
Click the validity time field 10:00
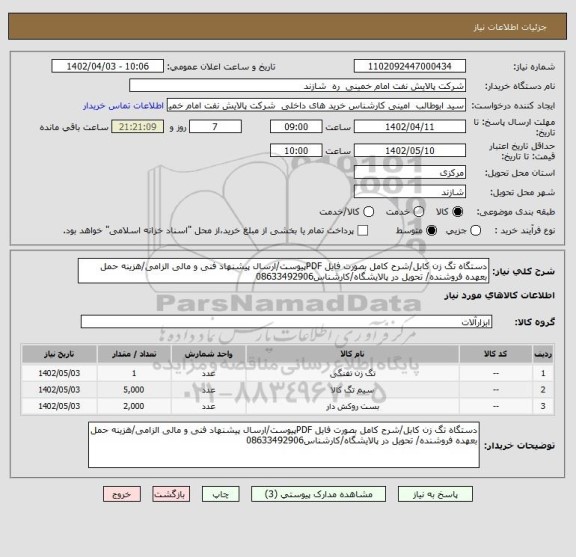tap(296, 151)
